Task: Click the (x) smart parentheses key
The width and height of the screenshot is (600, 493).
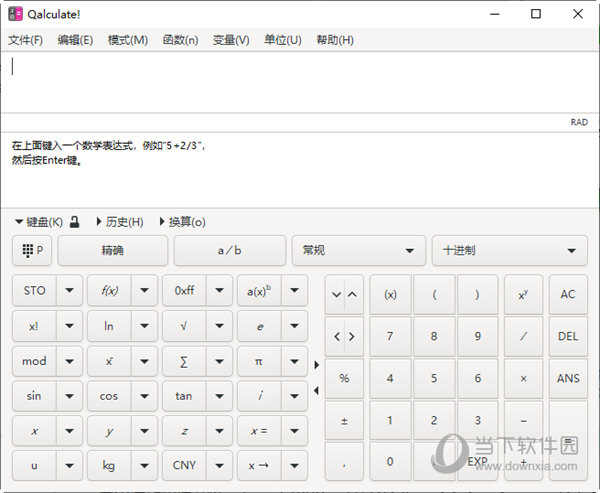Action: pos(390,294)
